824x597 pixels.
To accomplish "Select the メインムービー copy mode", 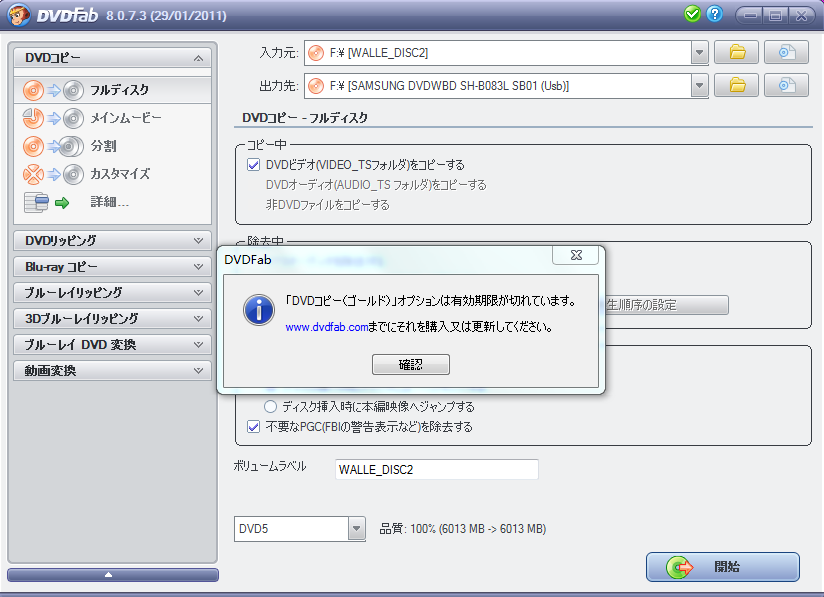I will (112, 118).
